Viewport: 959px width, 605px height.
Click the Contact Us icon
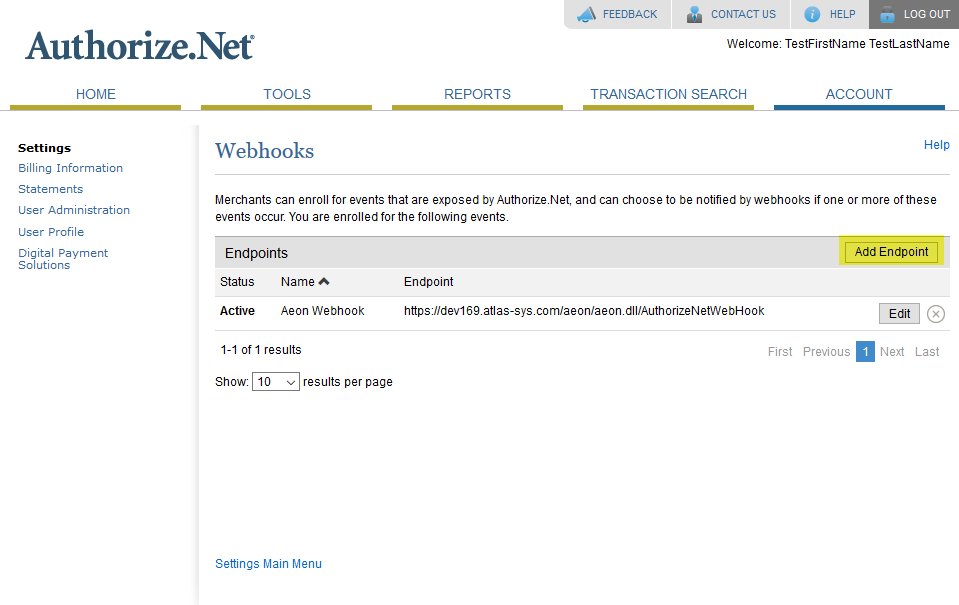(694, 14)
